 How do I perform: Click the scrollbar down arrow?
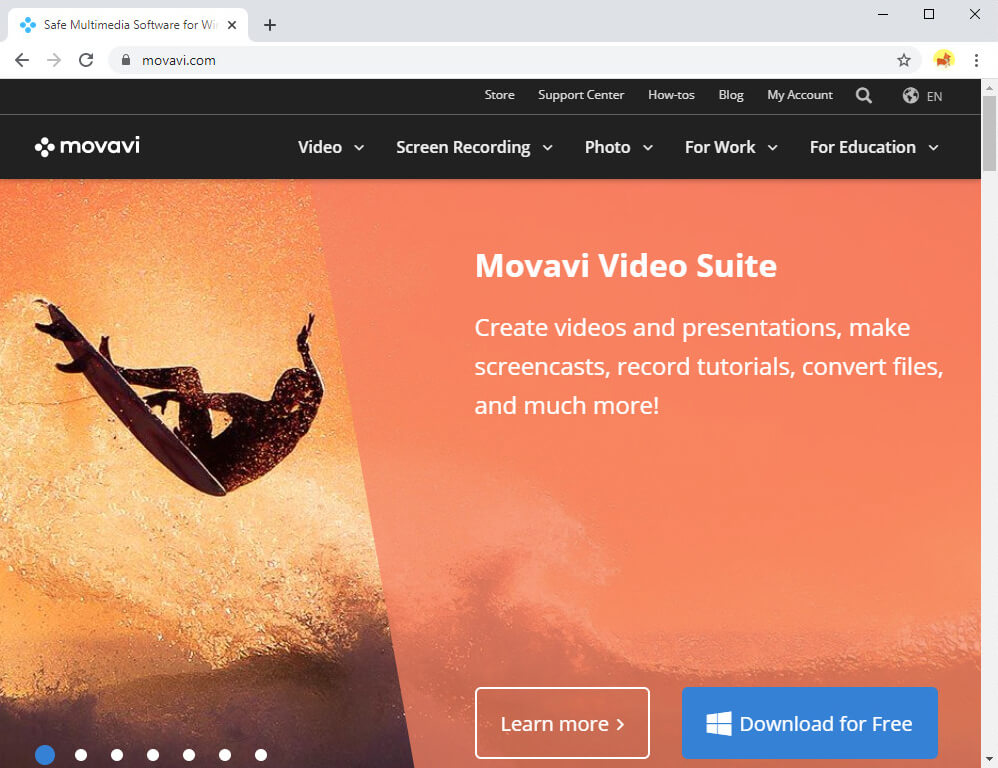(989, 759)
